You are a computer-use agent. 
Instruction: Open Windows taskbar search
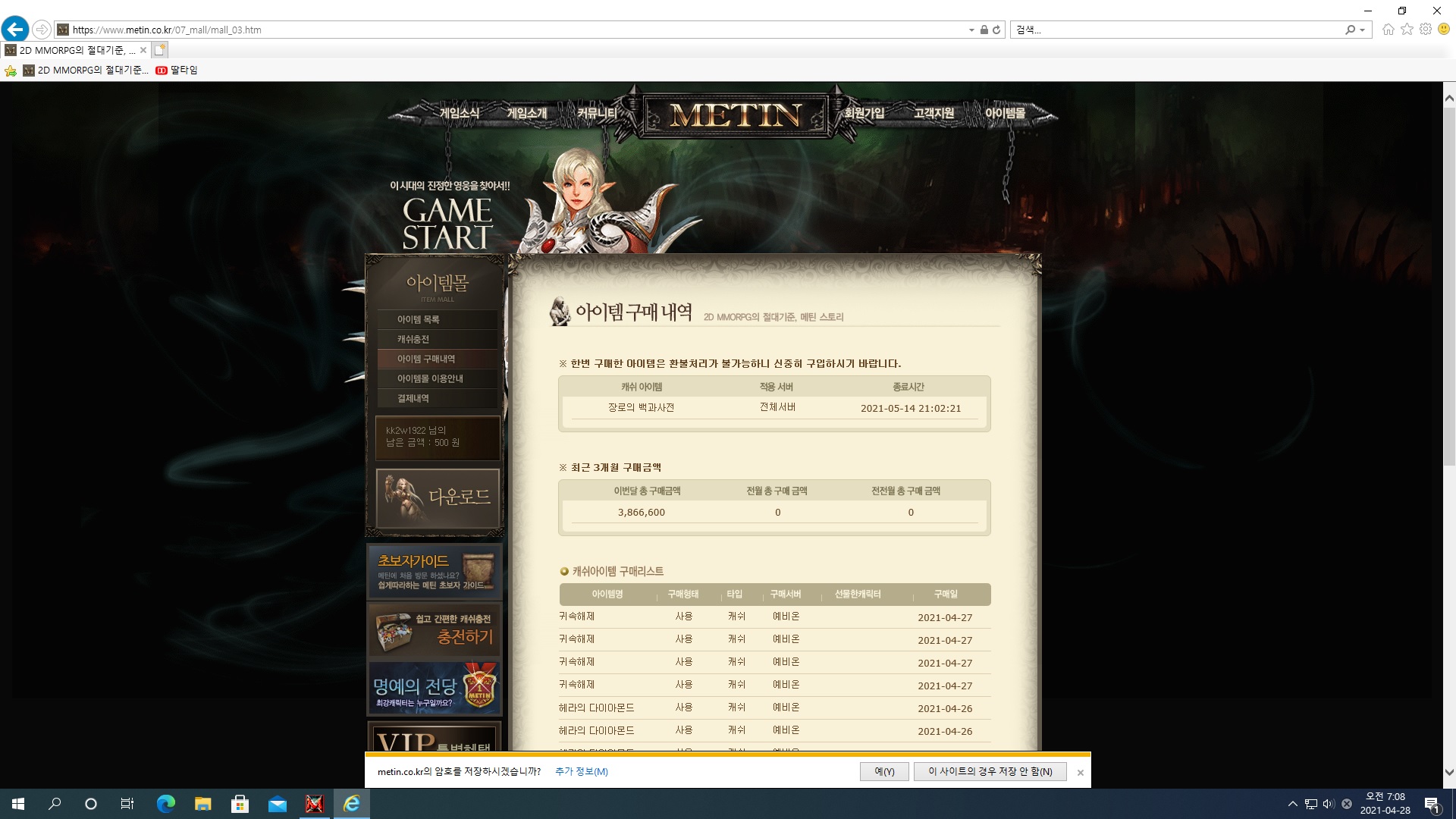pyautogui.click(x=55, y=804)
